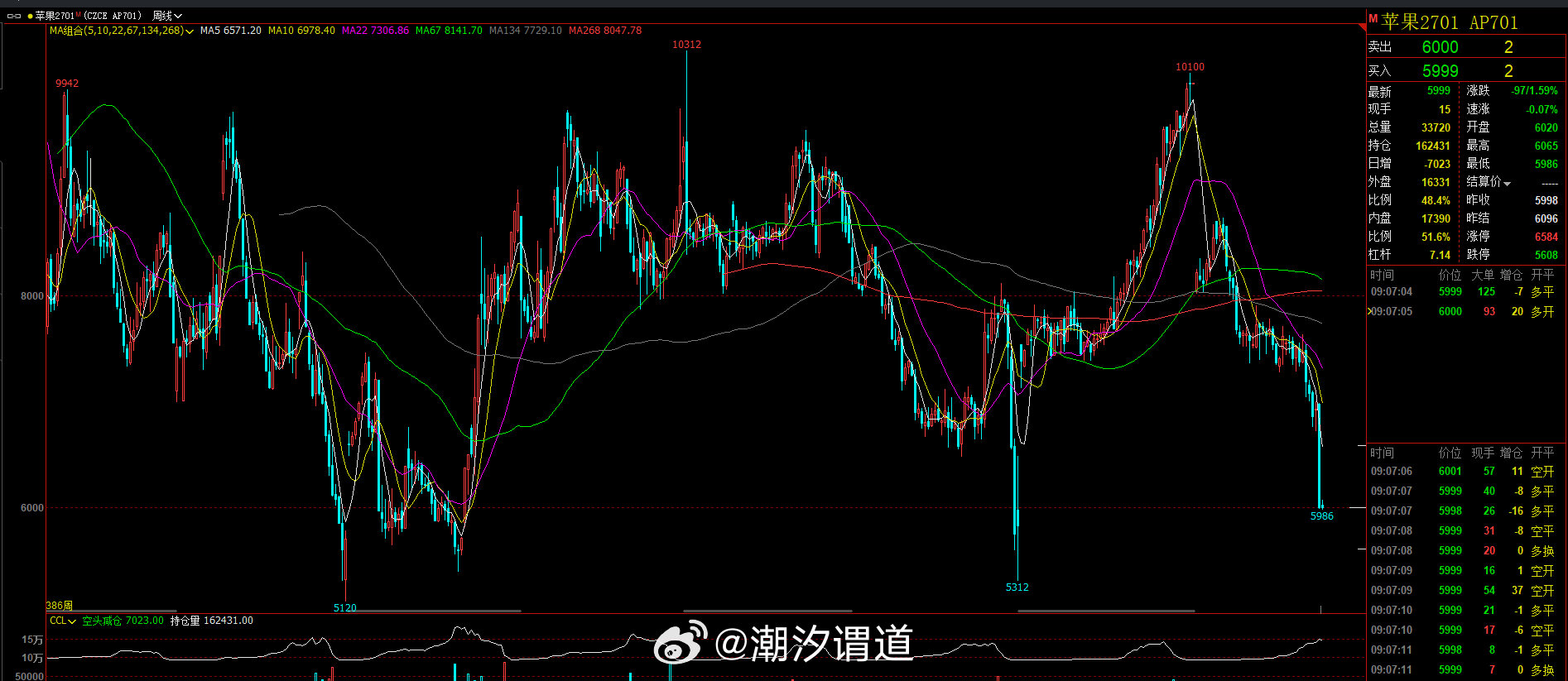
Task: Click the 5312 low price label
Action: pos(1017,587)
